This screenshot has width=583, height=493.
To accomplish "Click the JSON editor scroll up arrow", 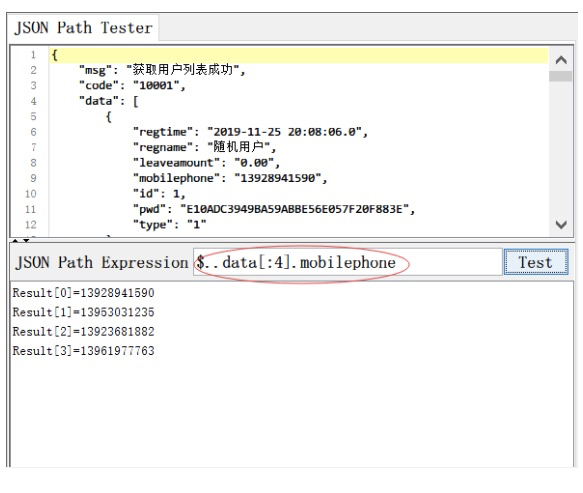I will (561, 60).
